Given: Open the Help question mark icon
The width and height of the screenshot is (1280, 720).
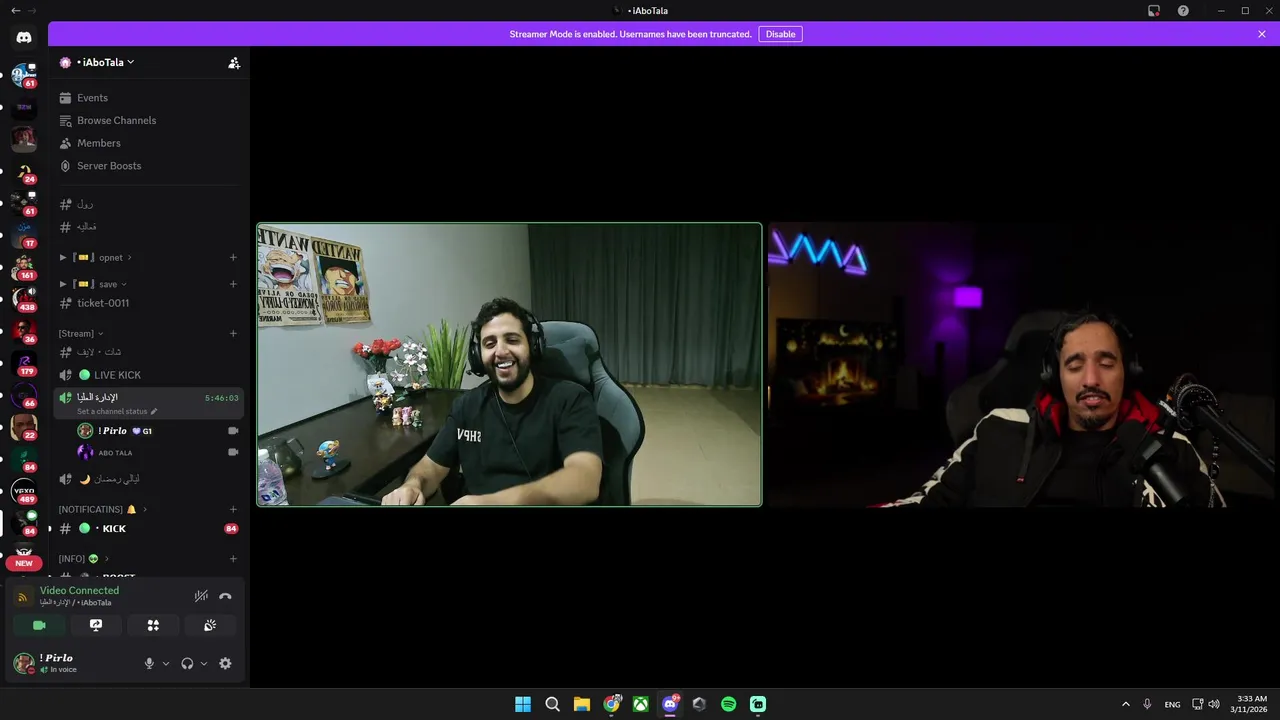Looking at the screenshot, I should (1183, 11).
